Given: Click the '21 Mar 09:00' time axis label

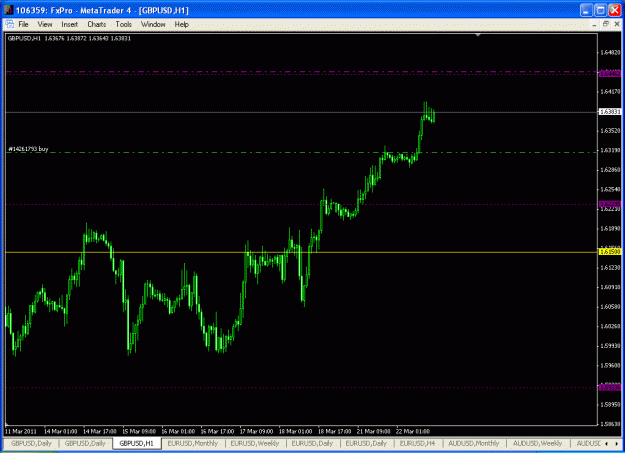Looking at the screenshot, I should (x=373, y=431).
